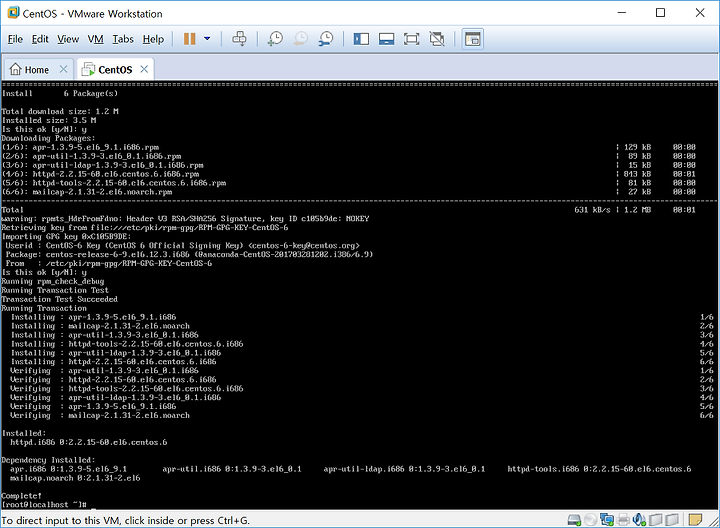Screen dimensions: 720x528
Task: Revert the VM to the previous snapshot
Action: pyautogui.click(x=301, y=39)
